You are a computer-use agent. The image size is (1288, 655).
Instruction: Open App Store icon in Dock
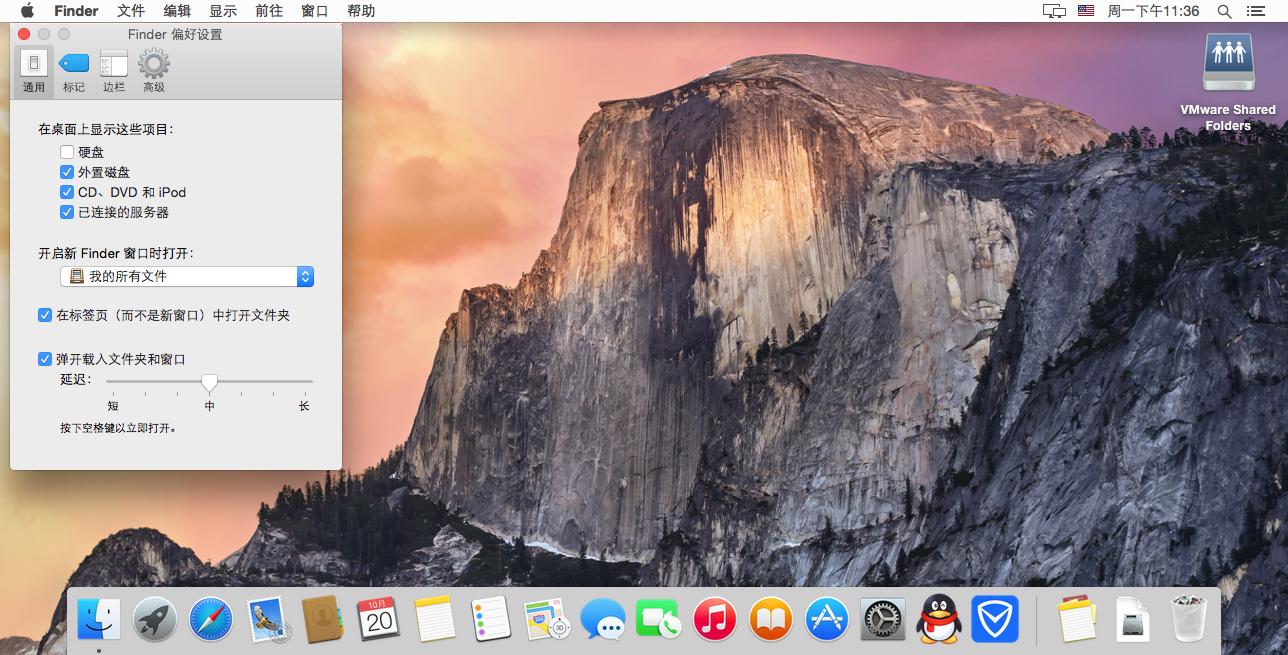(827, 620)
